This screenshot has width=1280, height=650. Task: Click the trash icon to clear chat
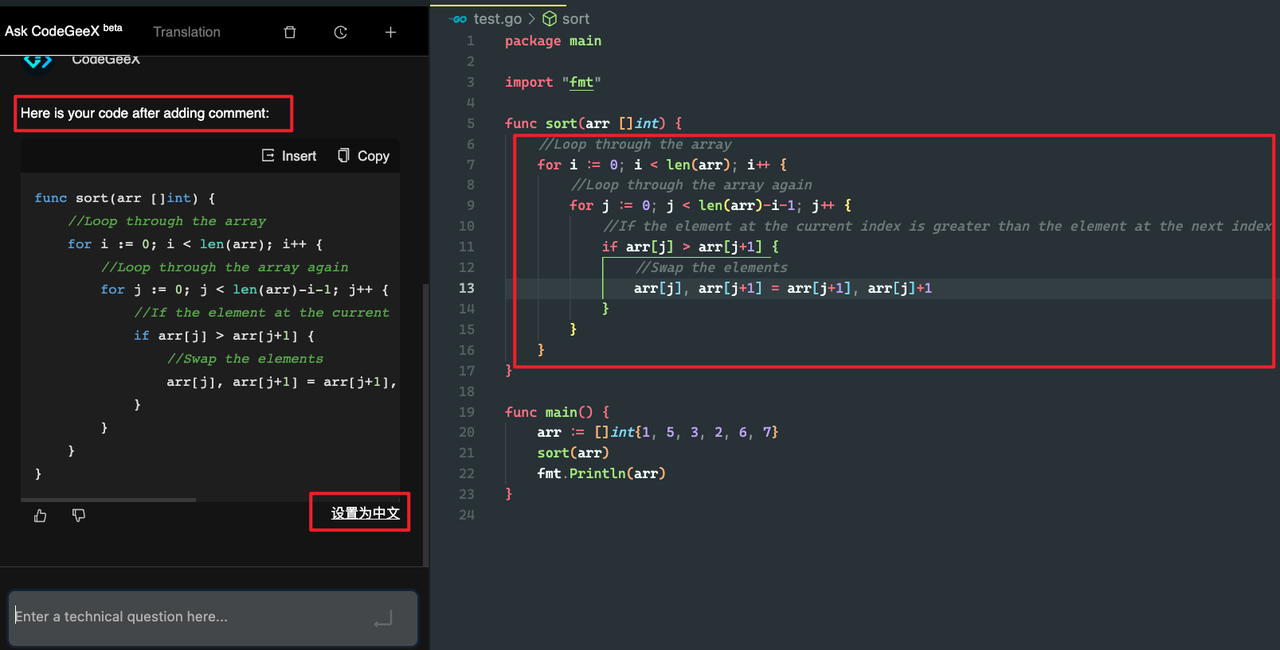pyautogui.click(x=290, y=32)
